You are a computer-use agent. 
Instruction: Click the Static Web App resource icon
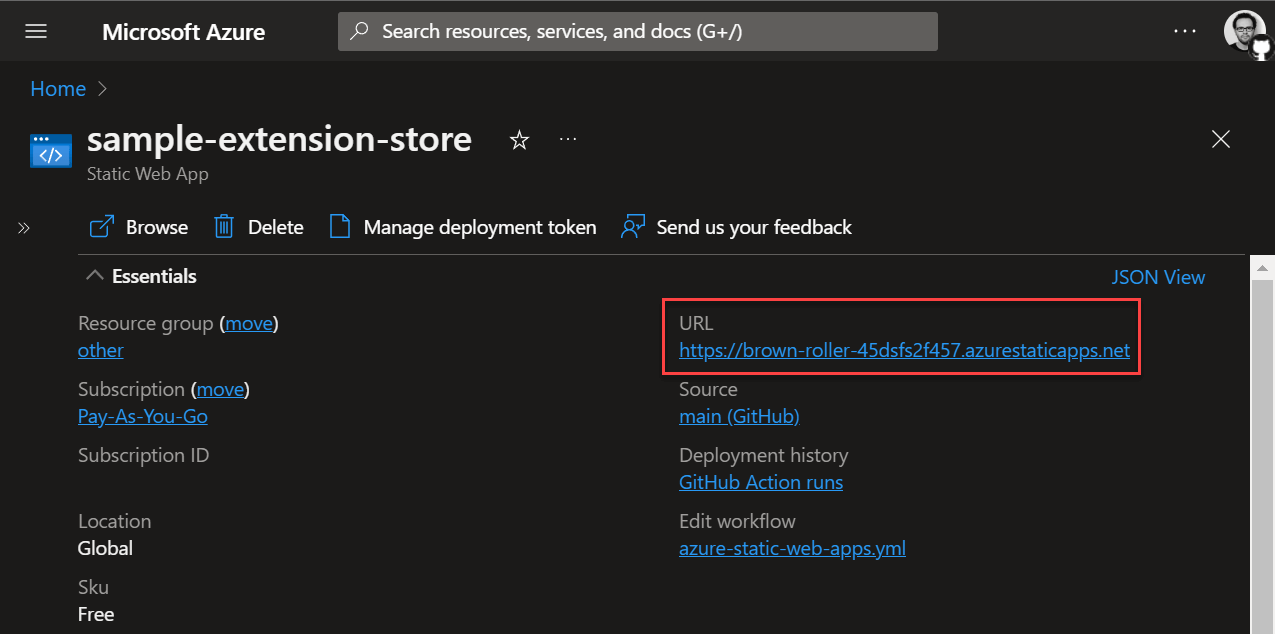click(x=51, y=152)
